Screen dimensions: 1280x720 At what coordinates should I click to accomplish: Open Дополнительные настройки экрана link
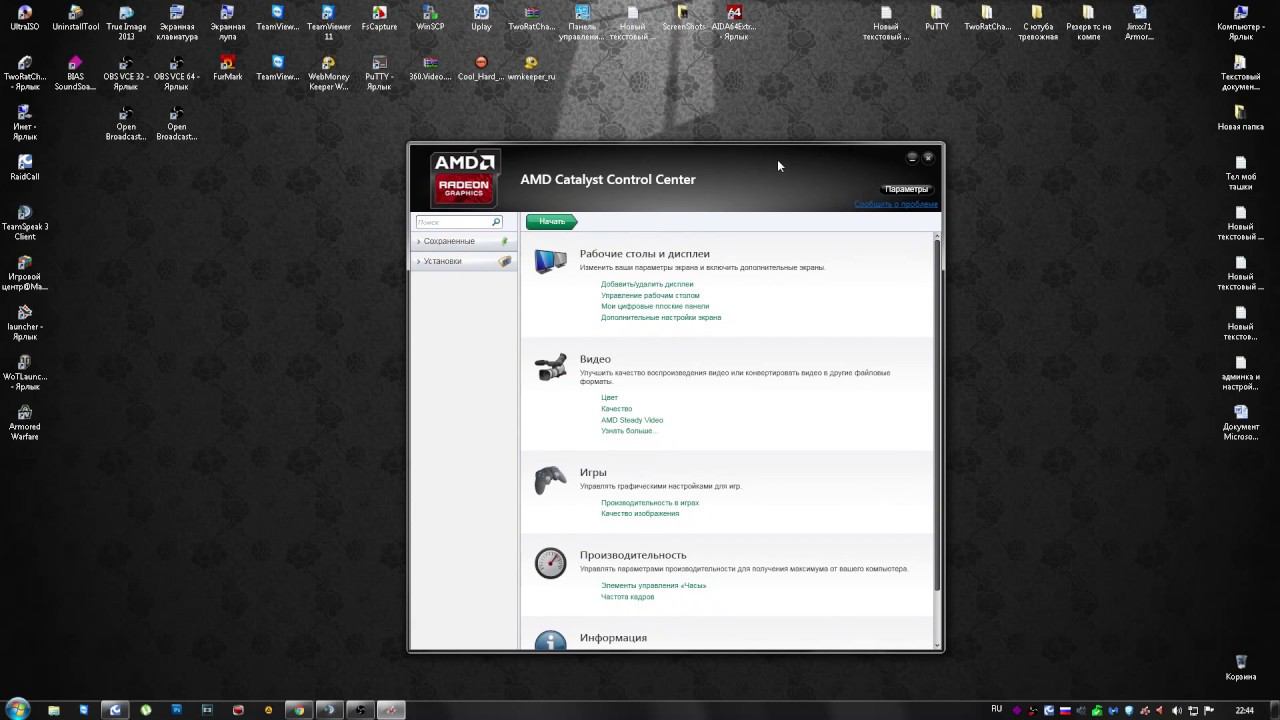(661, 317)
